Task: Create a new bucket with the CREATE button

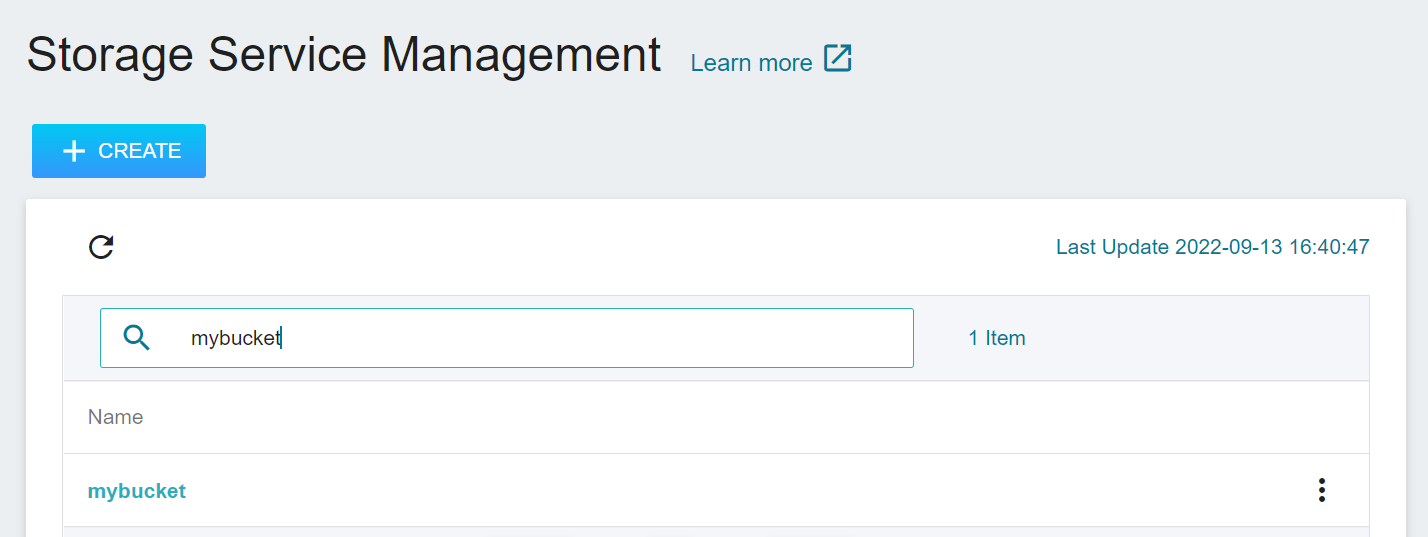Action: pos(119,151)
